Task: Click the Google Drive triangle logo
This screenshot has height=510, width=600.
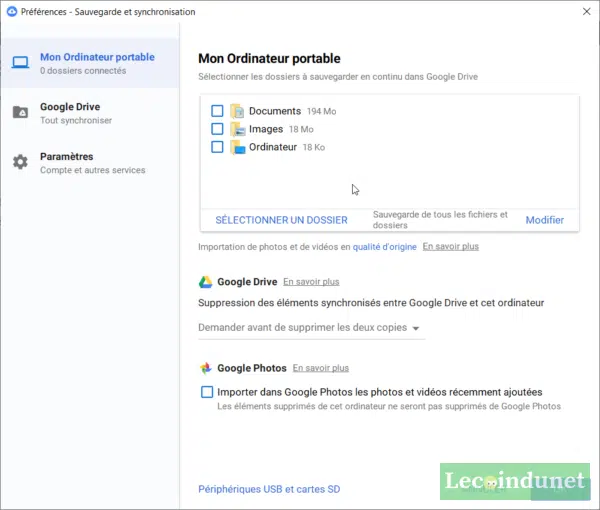Action: click(205, 282)
